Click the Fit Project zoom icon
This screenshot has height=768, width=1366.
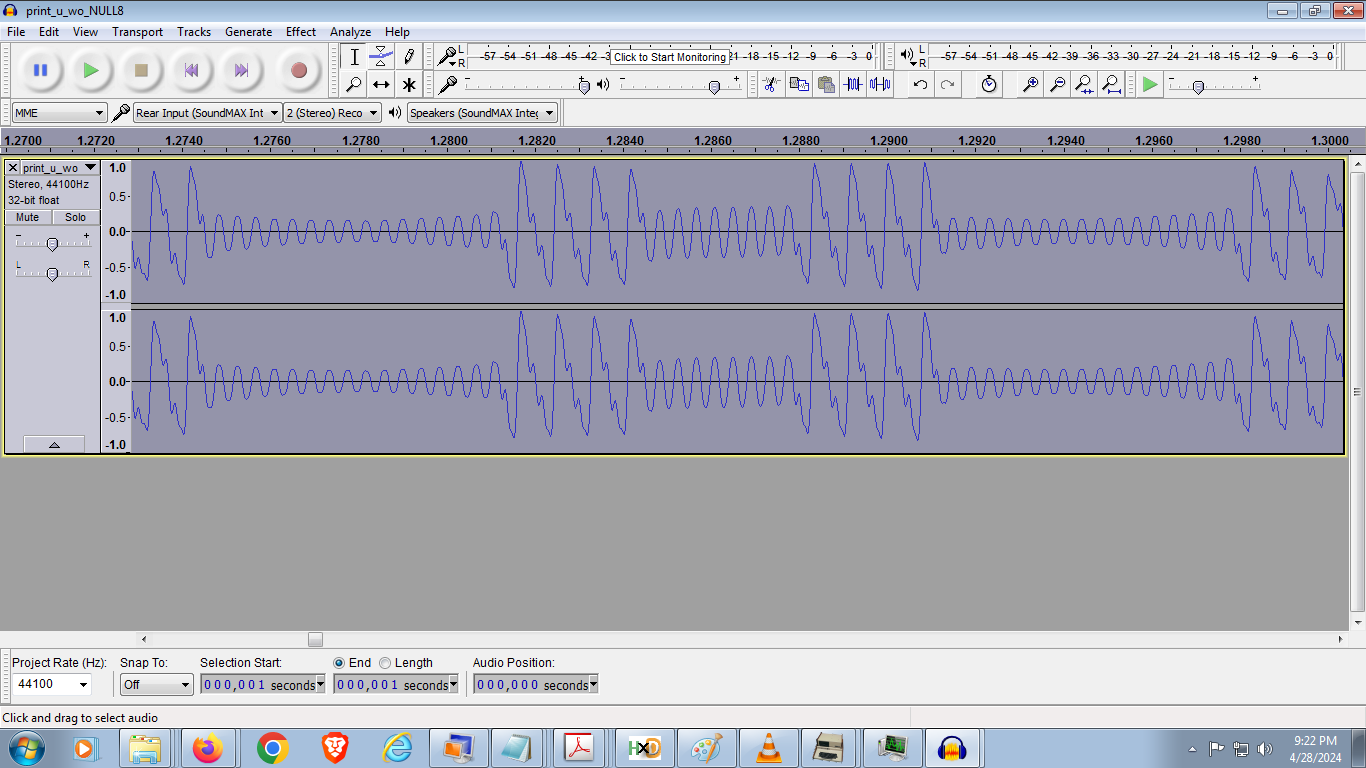[x=1111, y=84]
